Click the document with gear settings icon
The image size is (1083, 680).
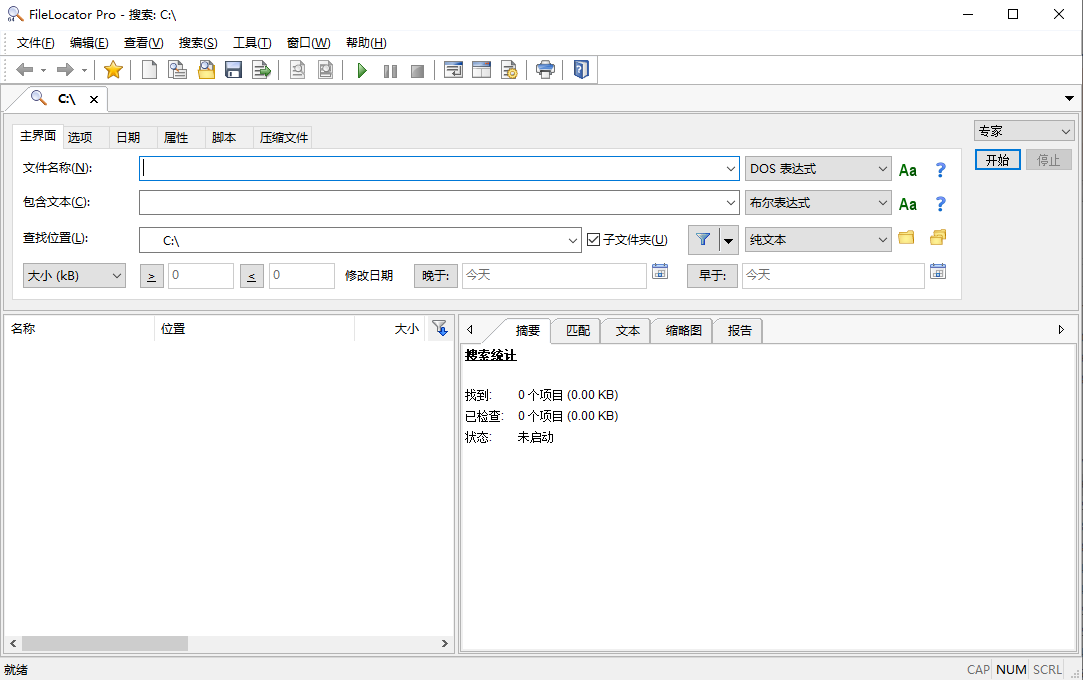pyautogui.click(x=509, y=70)
